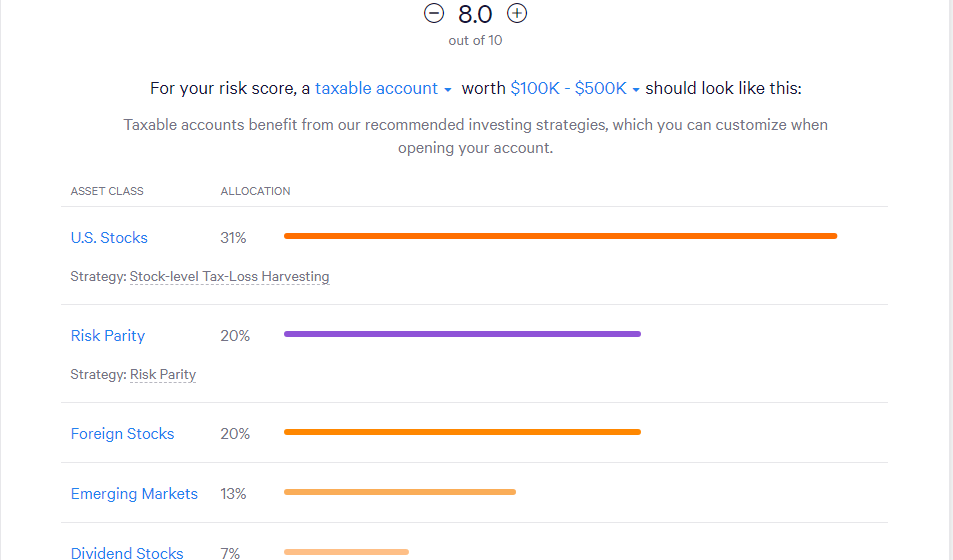Click the Risk Parity strategy link
Viewport: 953px width, 560px height.
(163, 375)
